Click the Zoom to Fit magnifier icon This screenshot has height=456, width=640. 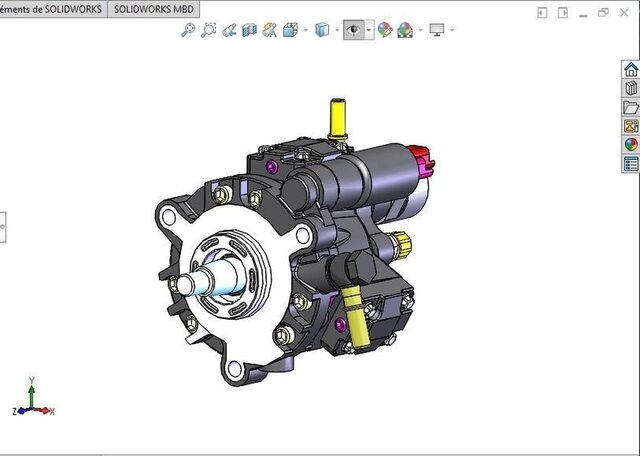pyautogui.click(x=187, y=30)
